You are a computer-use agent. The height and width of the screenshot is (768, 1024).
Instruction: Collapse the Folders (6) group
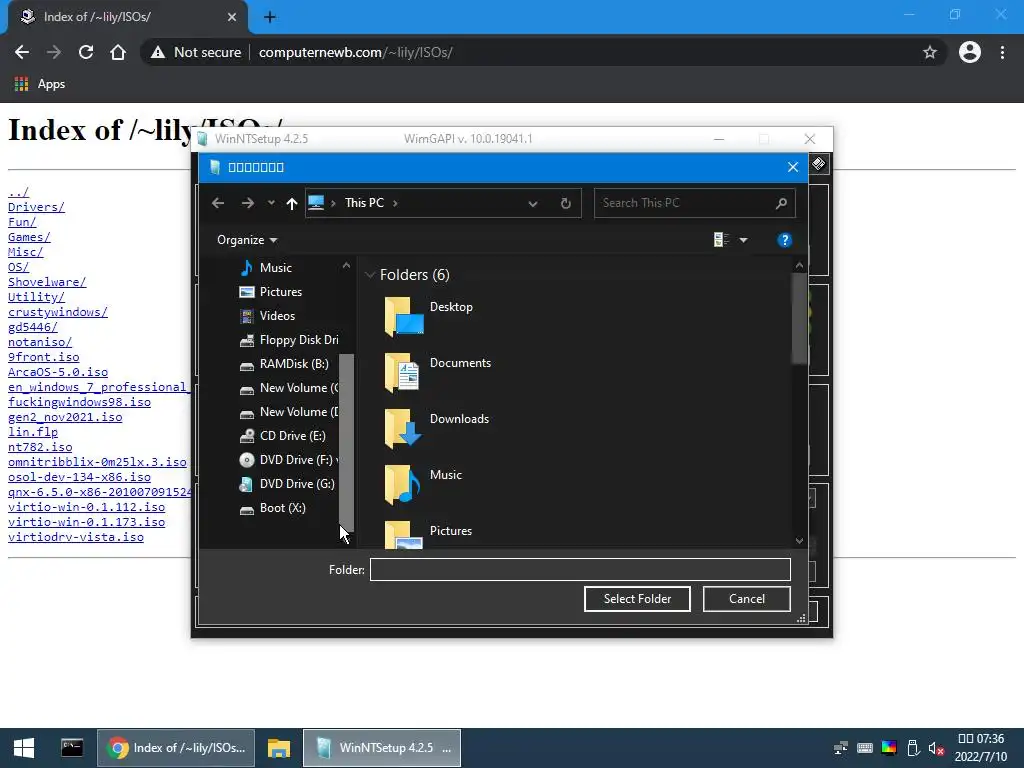point(370,275)
